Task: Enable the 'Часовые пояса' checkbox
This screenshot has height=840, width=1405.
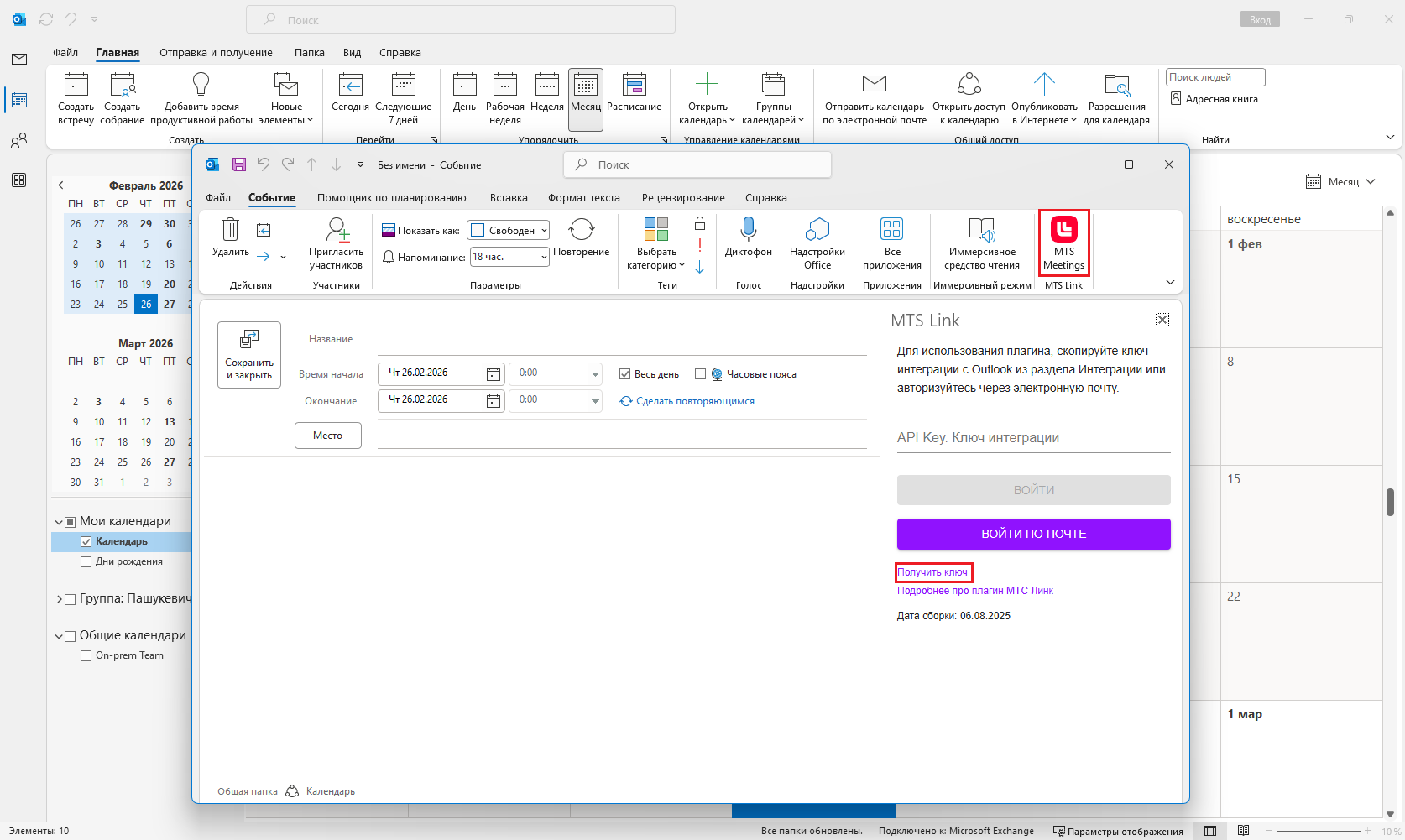Action: pyautogui.click(x=700, y=374)
